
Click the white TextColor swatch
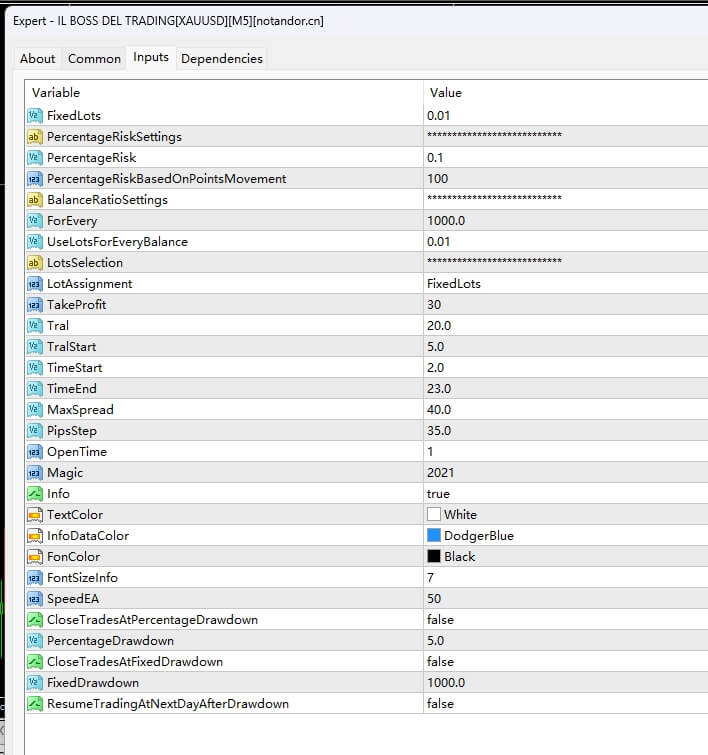434,515
